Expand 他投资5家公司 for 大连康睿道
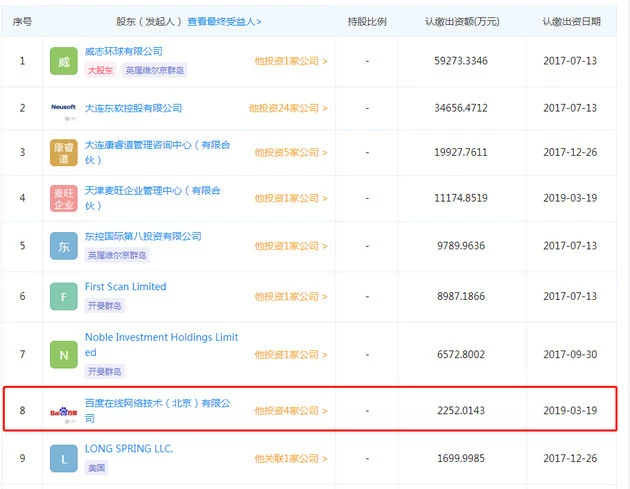The width and height of the screenshot is (630, 489). click(x=291, y=153)
